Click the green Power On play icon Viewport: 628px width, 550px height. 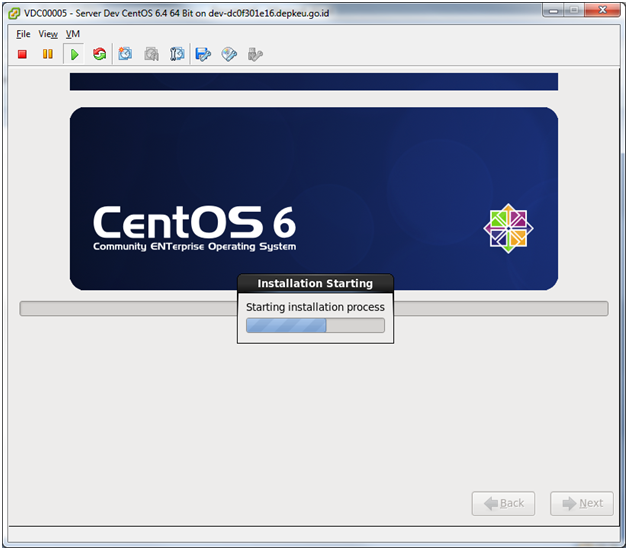74,54
